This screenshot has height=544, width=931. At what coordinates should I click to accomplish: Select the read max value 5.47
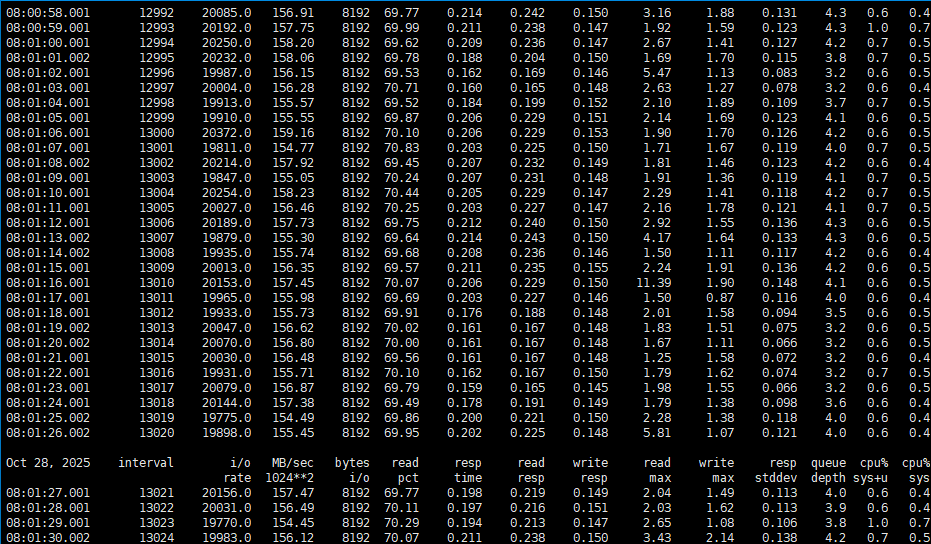pos(656,72)
